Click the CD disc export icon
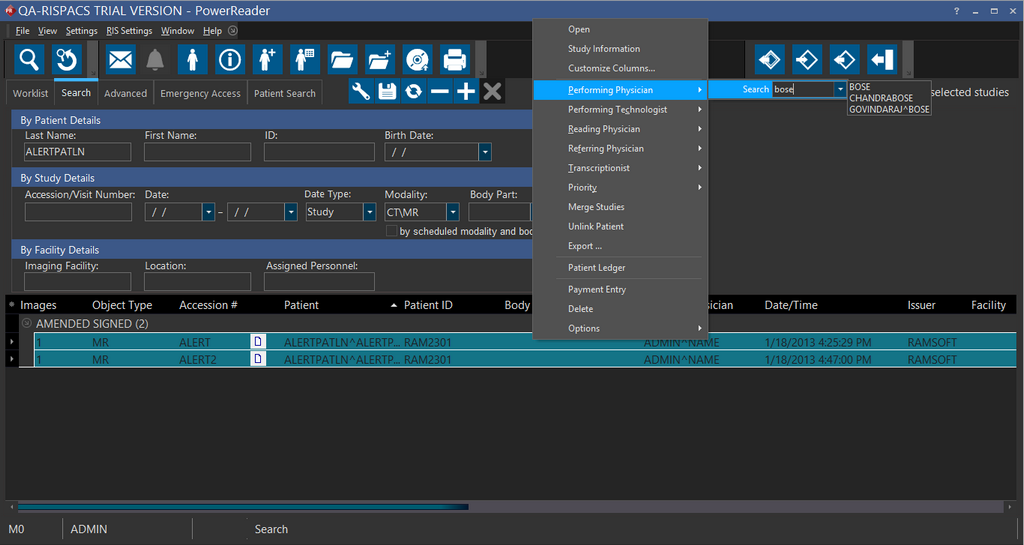 click(417, 60)
